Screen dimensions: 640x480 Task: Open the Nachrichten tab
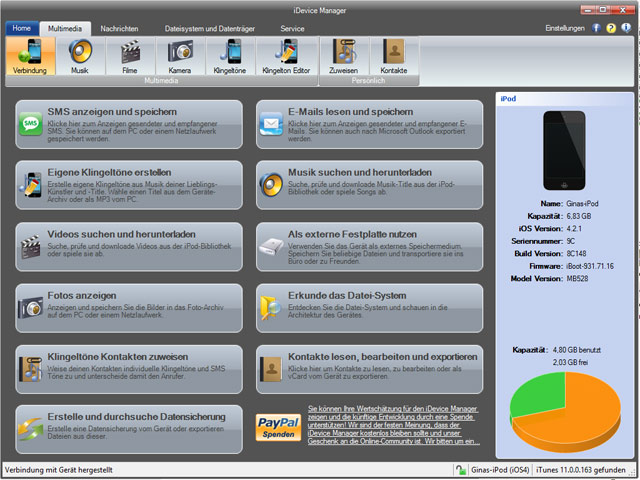click(x=120, y=29)
